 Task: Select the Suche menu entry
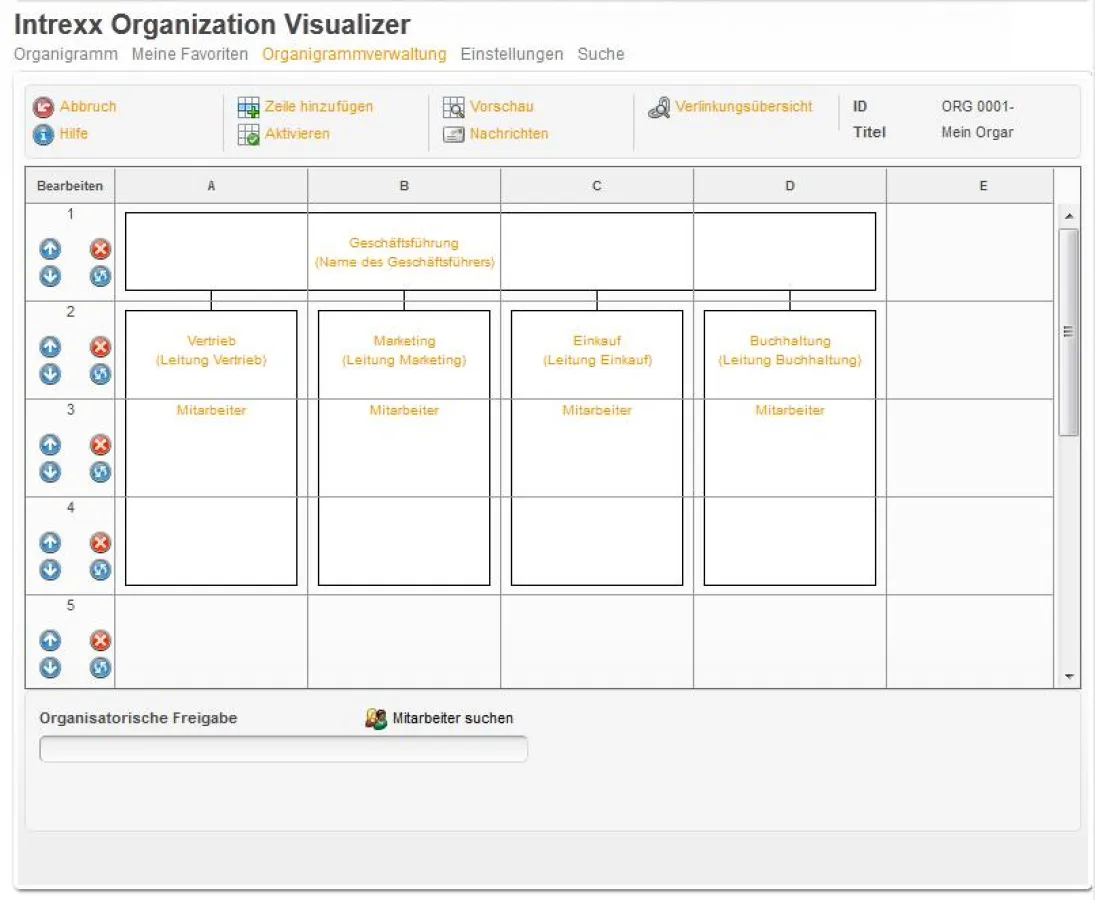click(x=601, y=54)
